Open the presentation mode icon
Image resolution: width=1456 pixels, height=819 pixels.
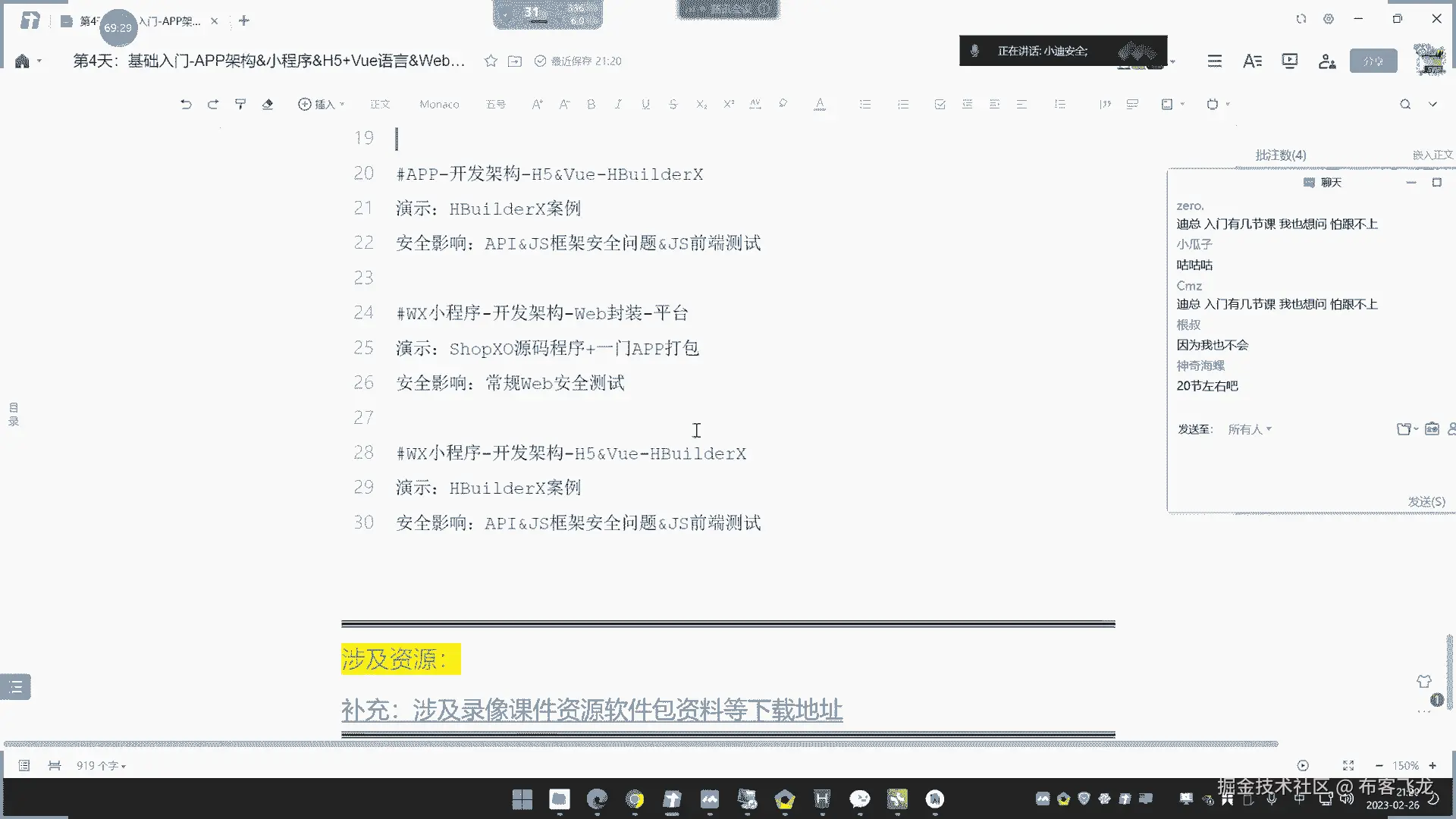tap(1289, 61)
